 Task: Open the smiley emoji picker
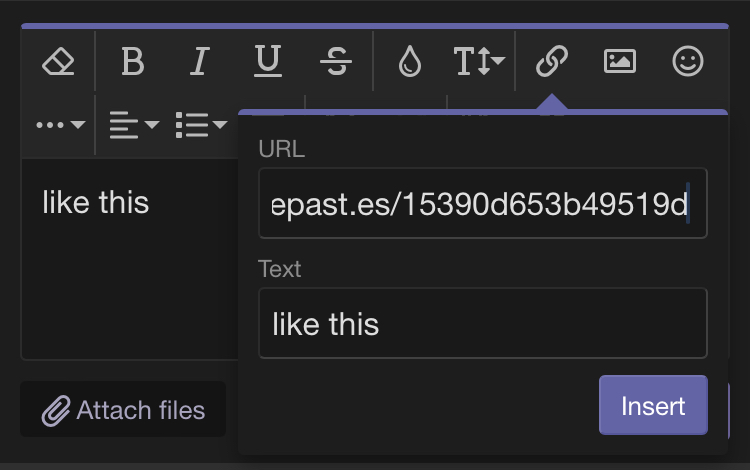(688, 61)
